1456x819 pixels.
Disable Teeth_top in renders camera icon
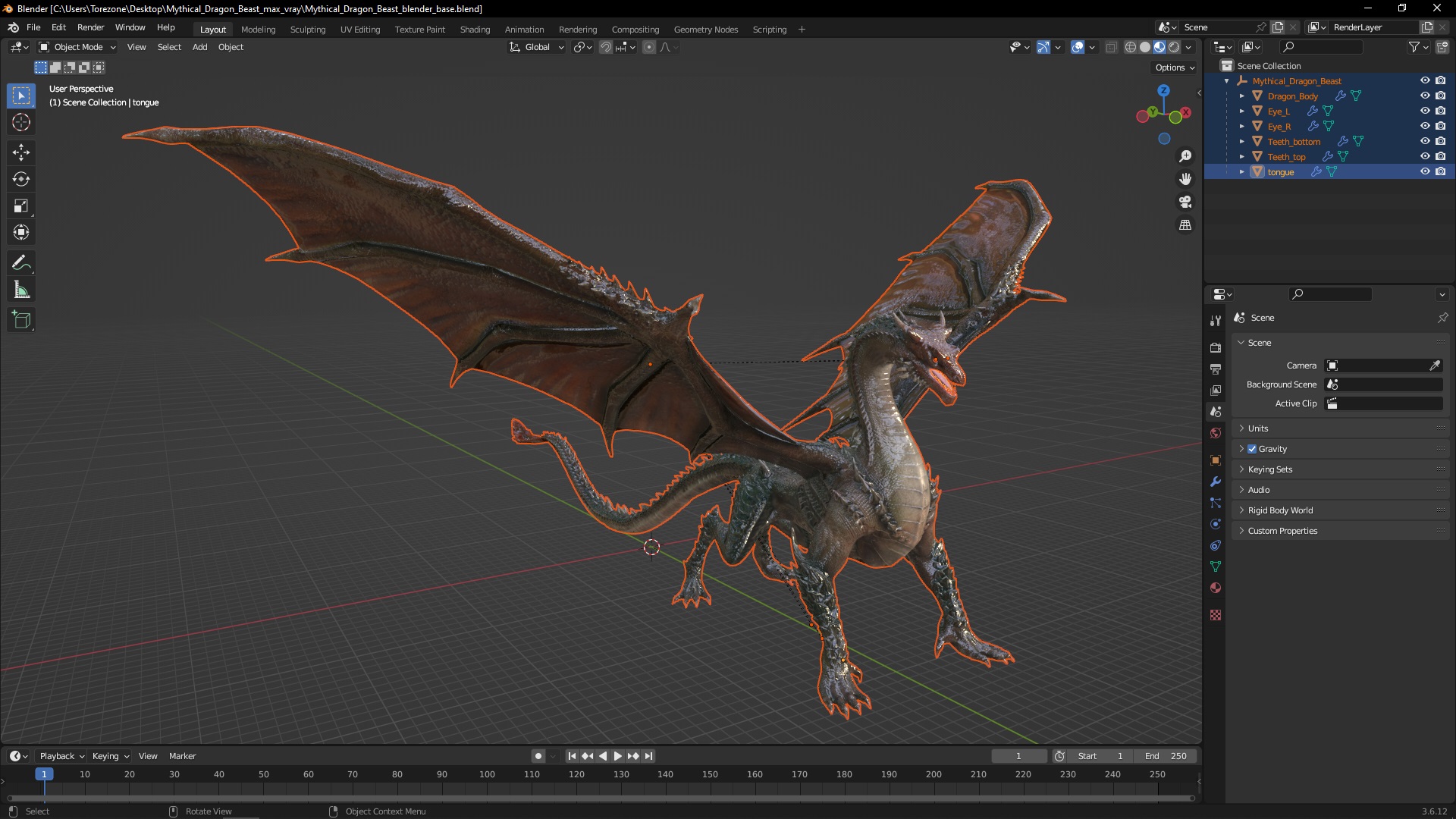pos(1440,156)
